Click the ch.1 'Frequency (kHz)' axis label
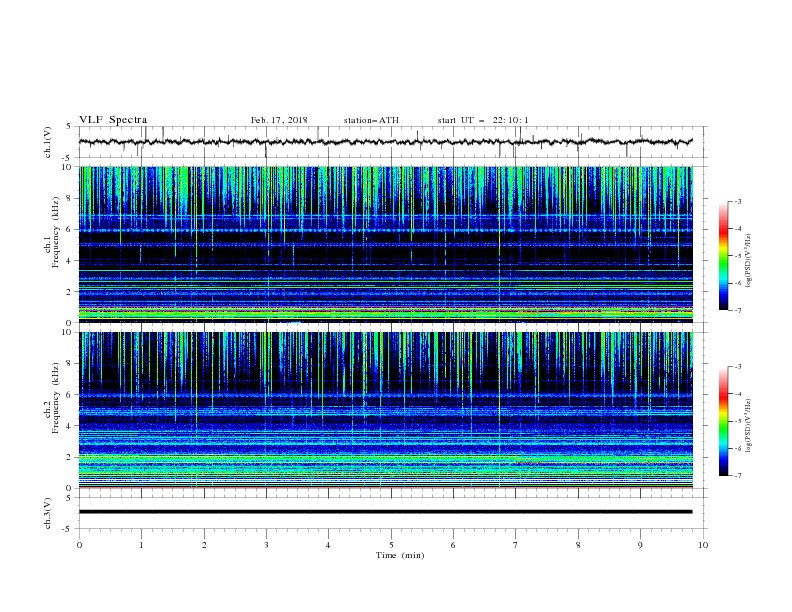Image resolution: width=792 pixels, height=612 pixels. (55, 233)
